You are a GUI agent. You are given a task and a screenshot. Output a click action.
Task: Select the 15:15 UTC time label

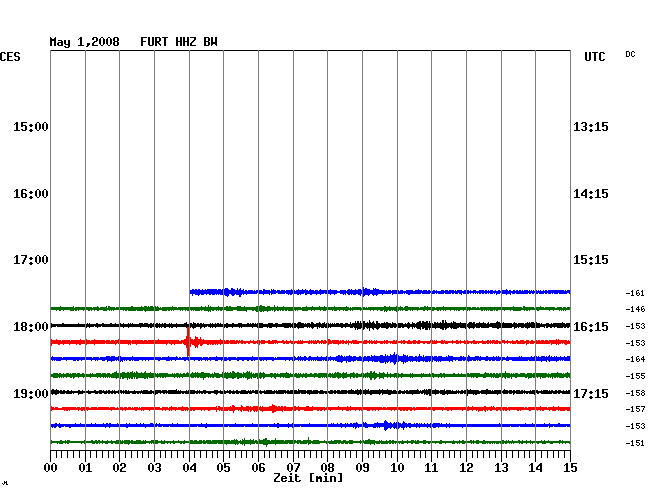(591, 260)
